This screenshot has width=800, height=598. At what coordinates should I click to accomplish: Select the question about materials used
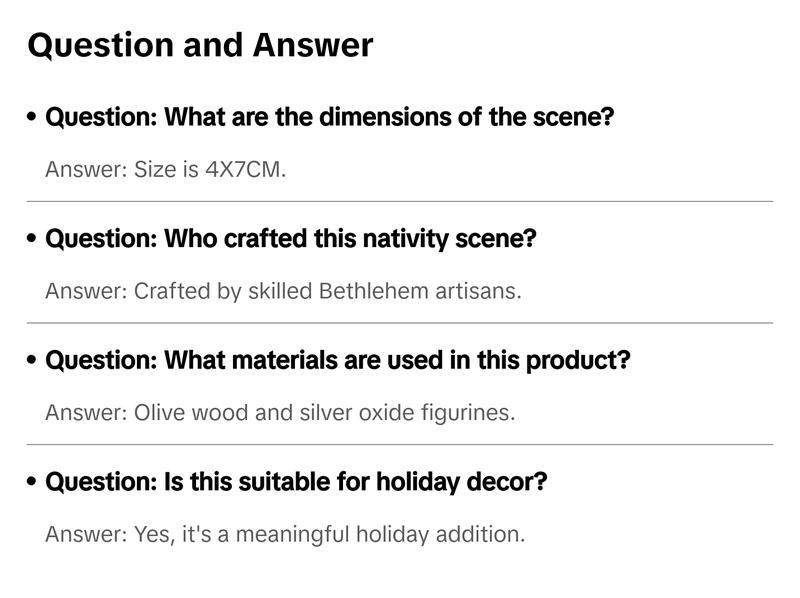tap(338, 360)
